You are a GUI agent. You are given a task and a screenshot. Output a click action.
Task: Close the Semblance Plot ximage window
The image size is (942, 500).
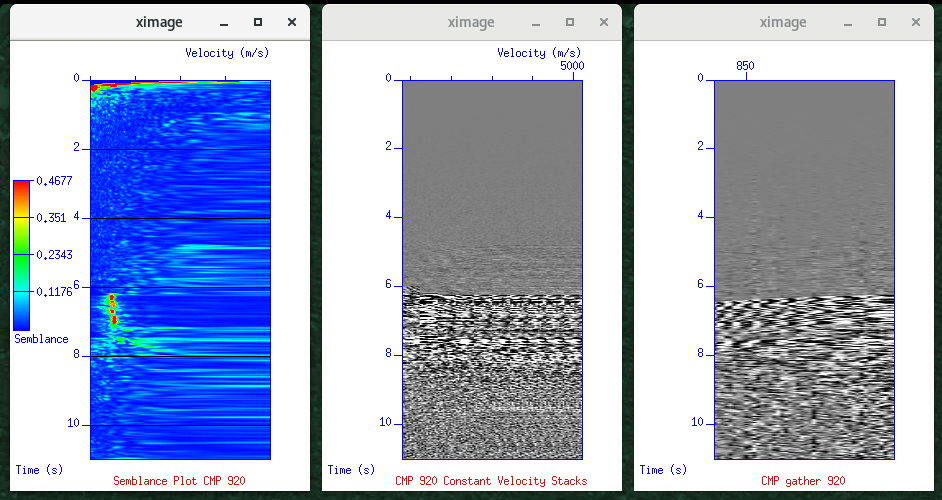[291, 22]
